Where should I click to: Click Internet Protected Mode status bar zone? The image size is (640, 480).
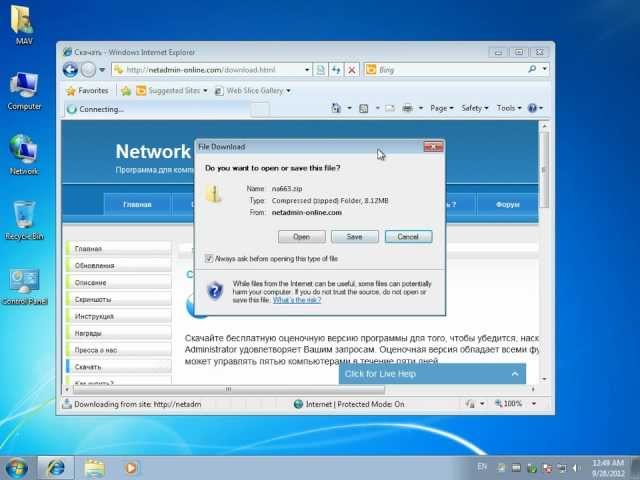point(349,404)
